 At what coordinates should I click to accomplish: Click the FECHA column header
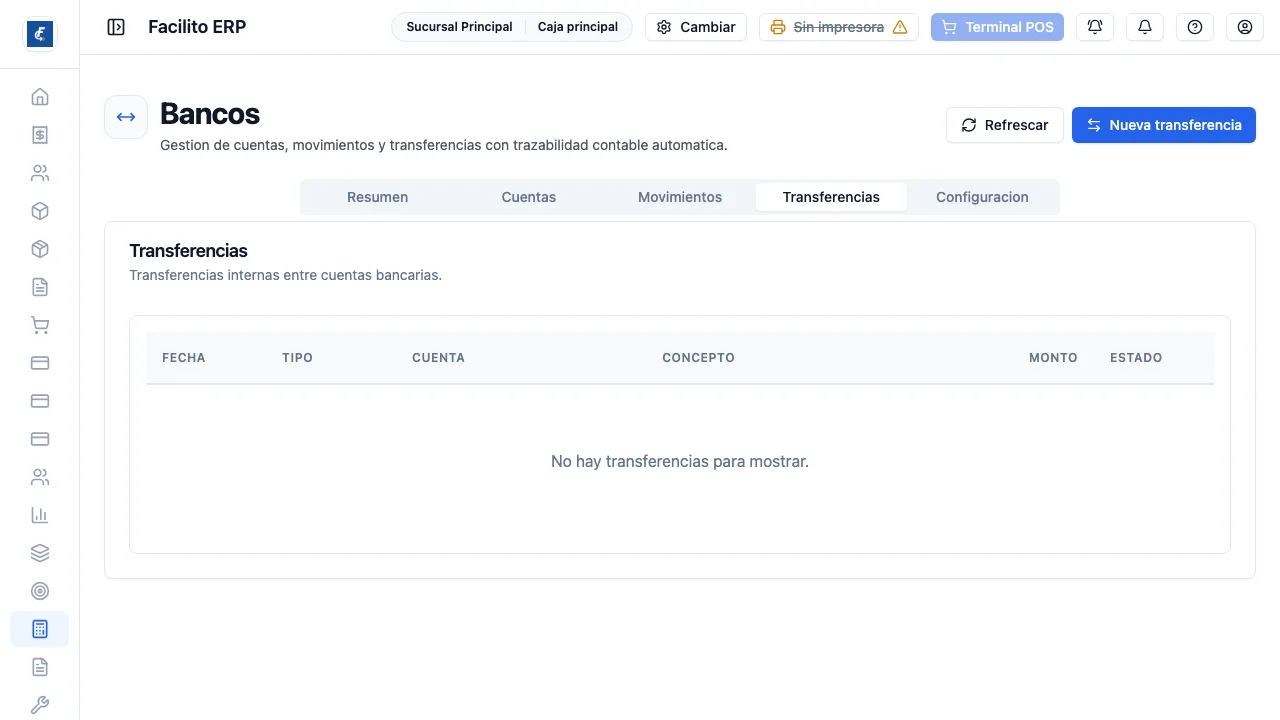click(x=184, y=357)
